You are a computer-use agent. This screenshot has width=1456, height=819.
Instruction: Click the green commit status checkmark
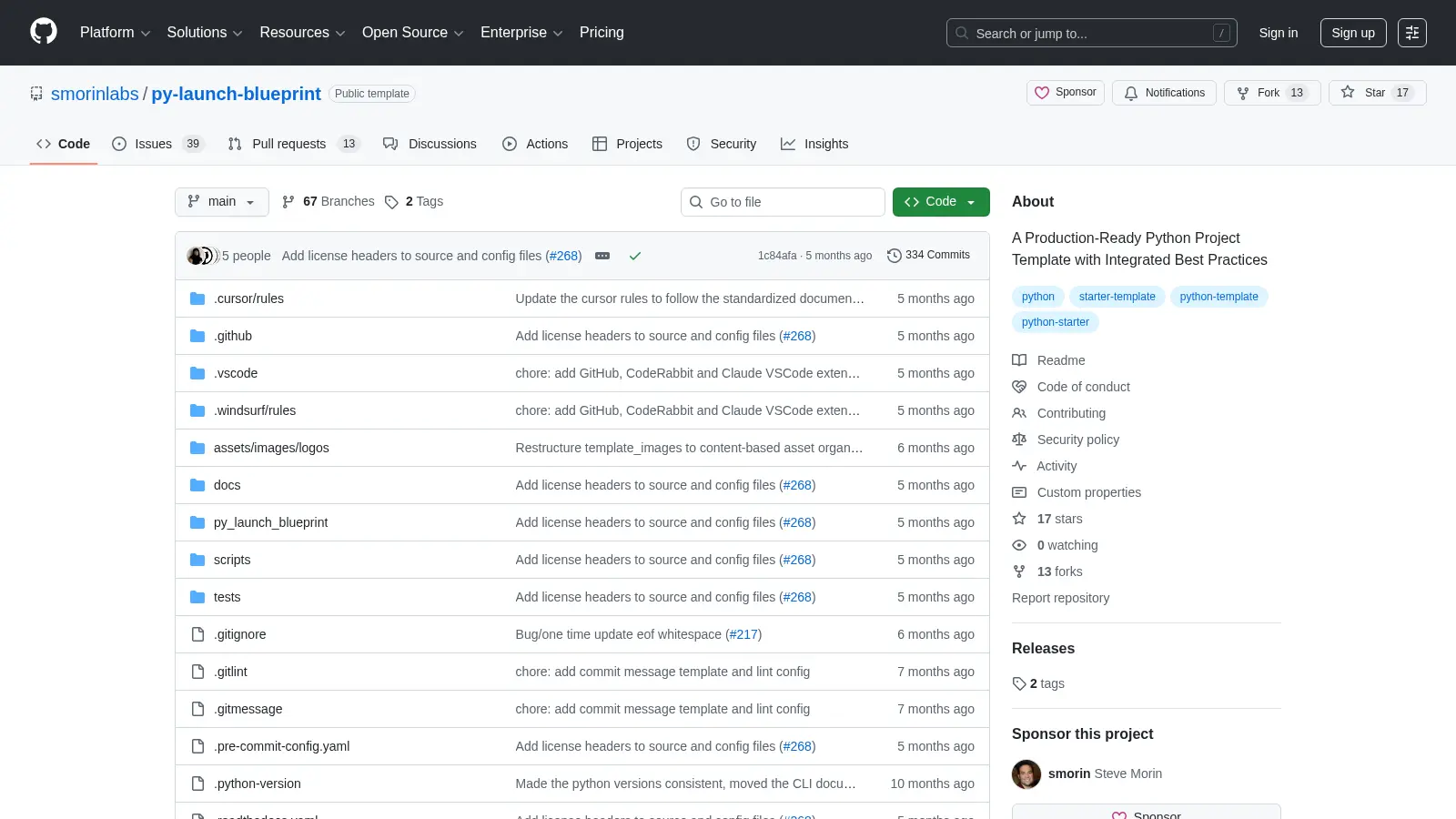pos(635,256)
